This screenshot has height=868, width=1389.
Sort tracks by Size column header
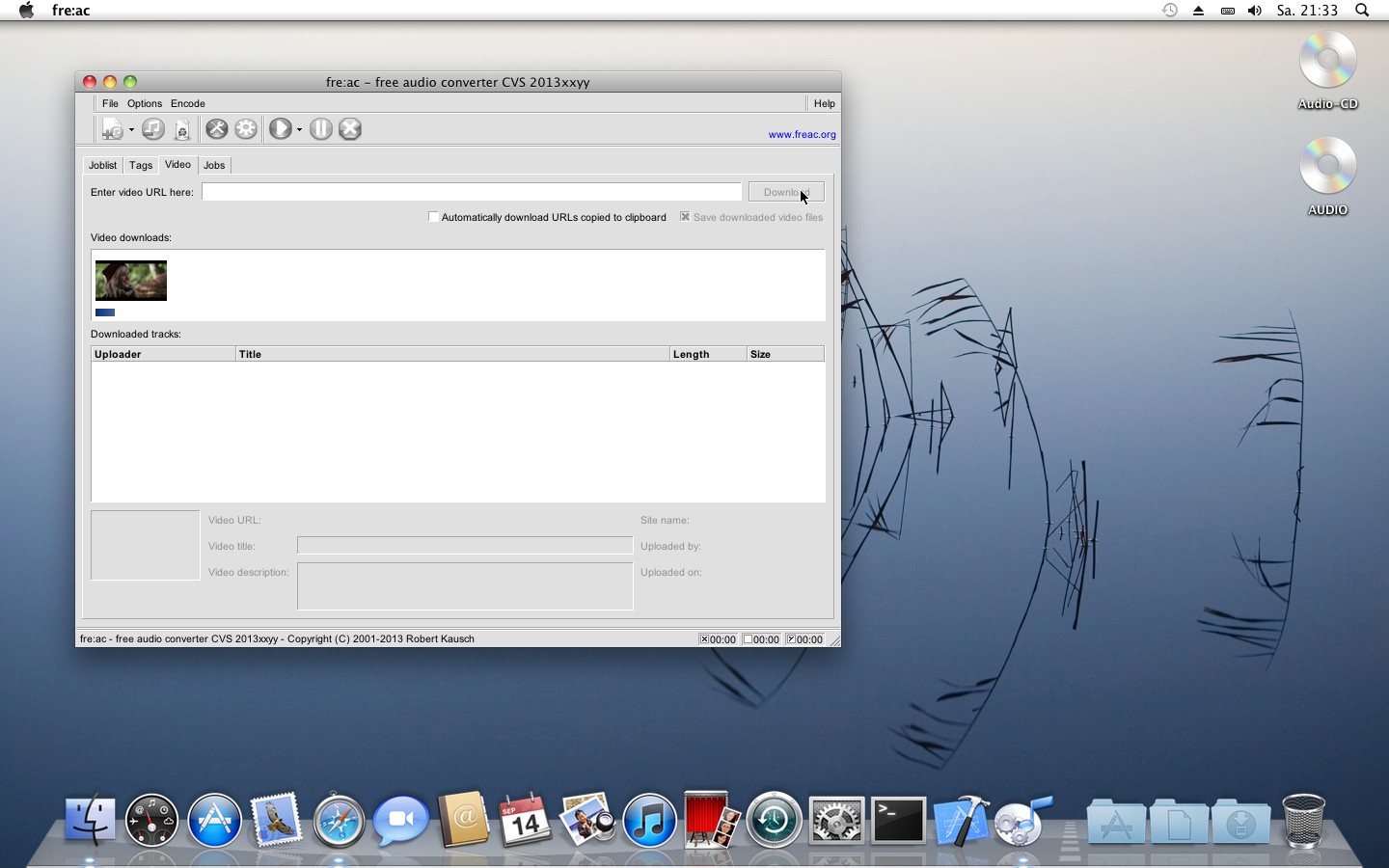[785, 354]
